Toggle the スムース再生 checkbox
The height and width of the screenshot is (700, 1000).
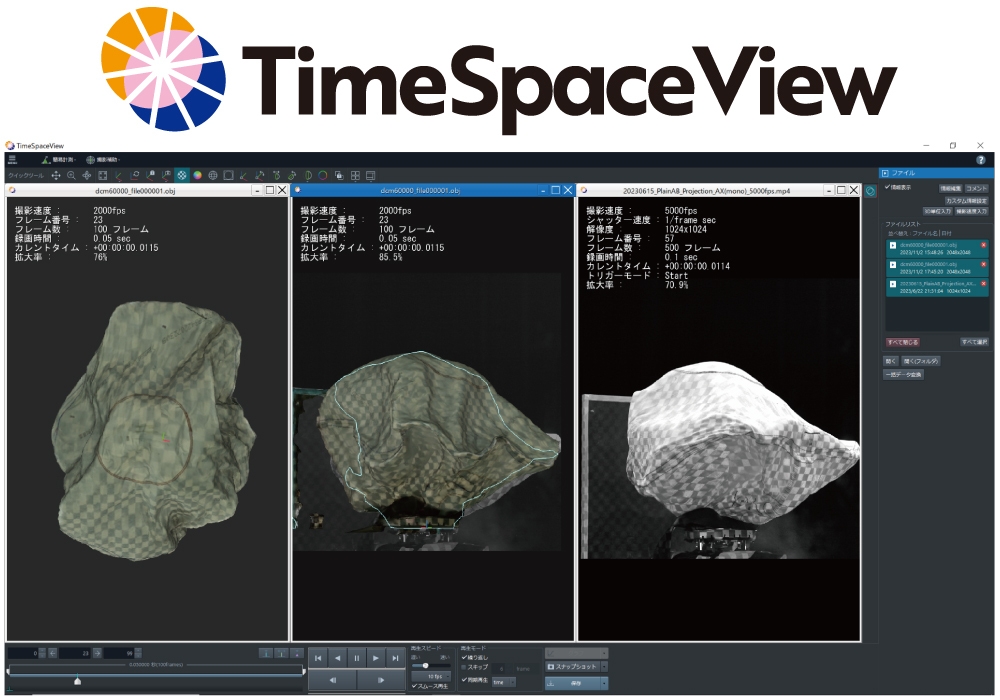415,686
